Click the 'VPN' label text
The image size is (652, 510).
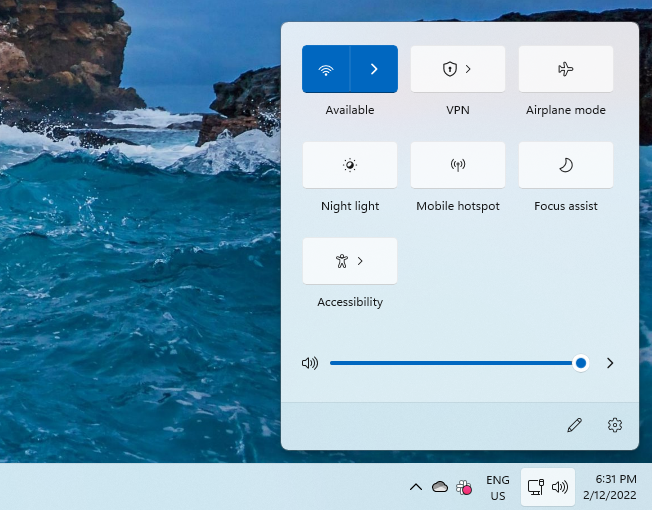458,110
